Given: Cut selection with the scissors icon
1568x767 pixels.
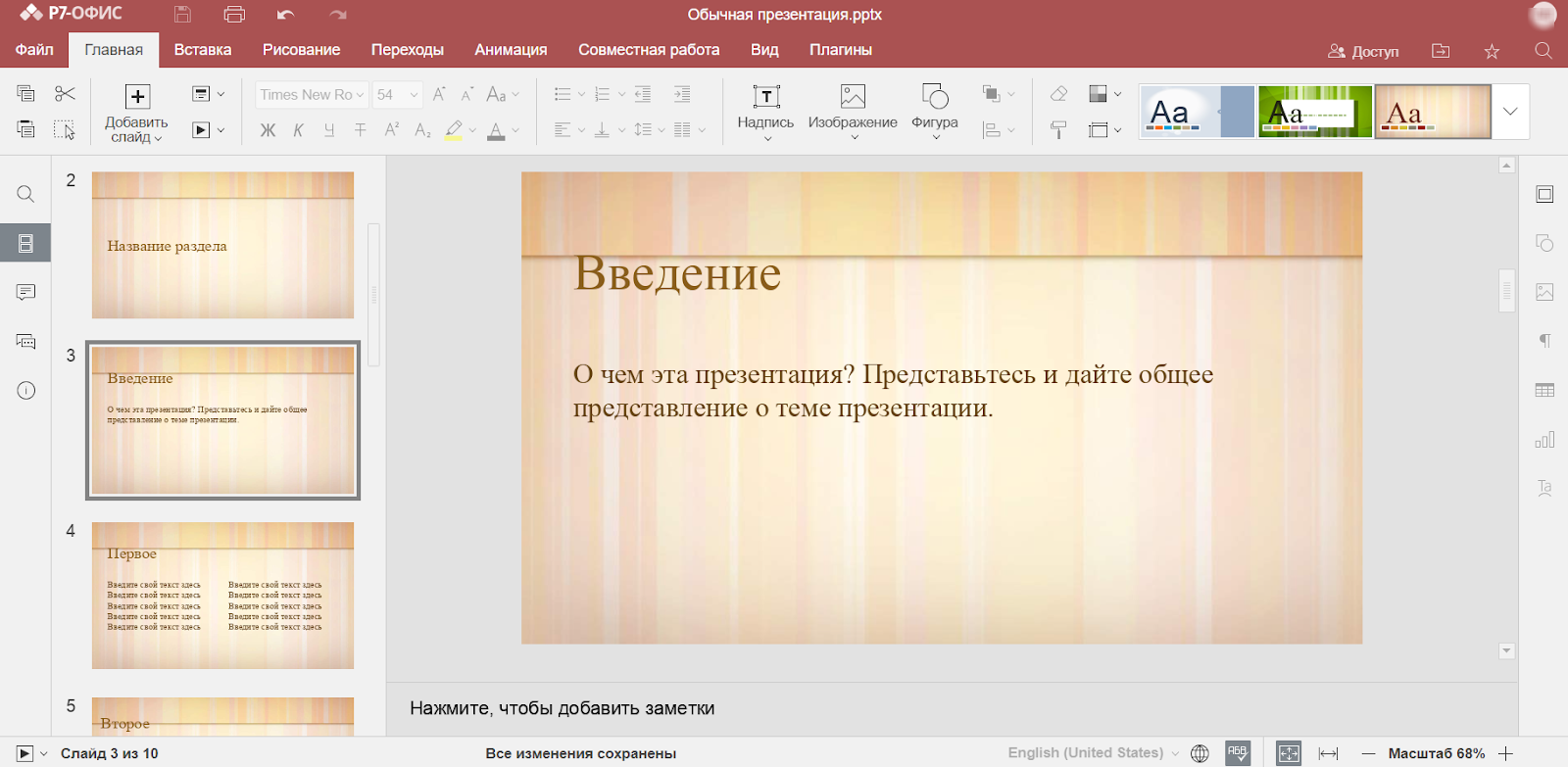Looking at the screenshot, I should click(65, 94).
